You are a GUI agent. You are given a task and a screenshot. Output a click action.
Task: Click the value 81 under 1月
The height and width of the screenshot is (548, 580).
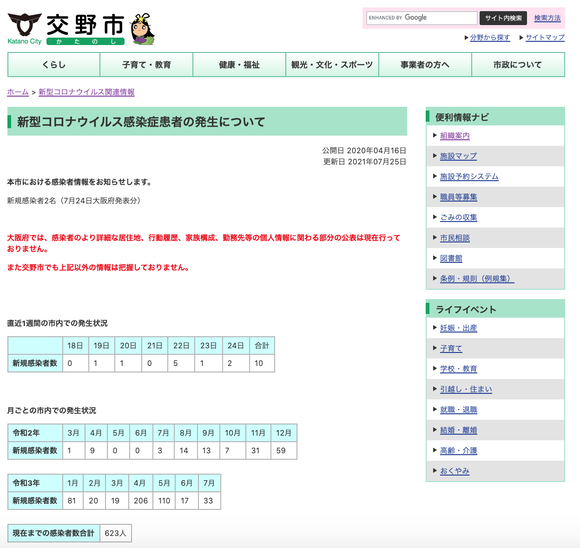click(x=73, y=501)
